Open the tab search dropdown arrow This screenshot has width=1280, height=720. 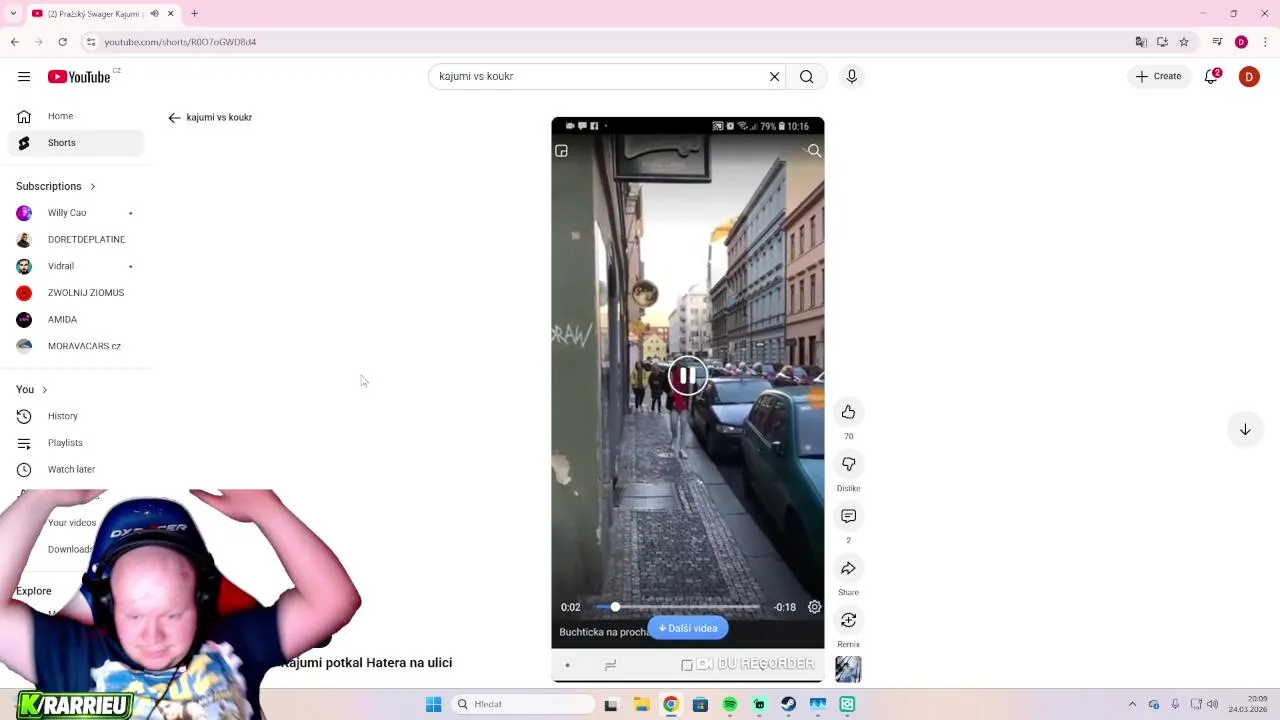13,14
